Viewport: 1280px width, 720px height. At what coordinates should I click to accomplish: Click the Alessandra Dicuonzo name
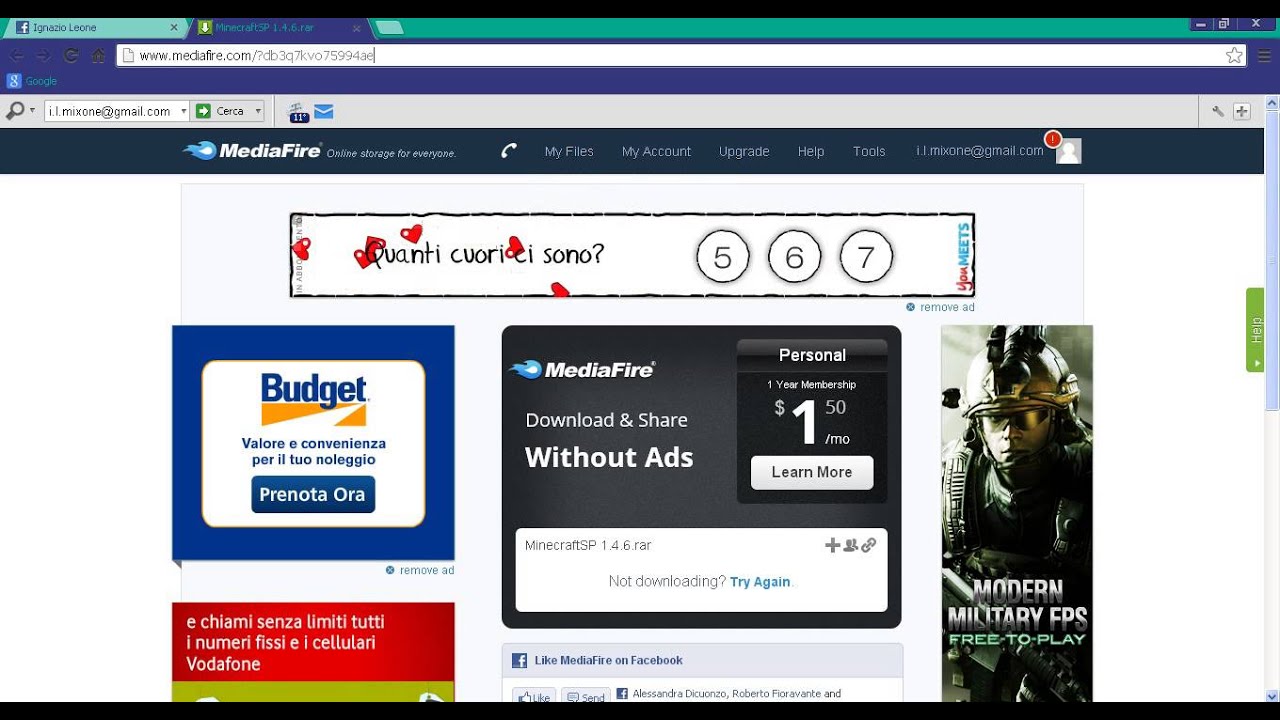pyautogui.click(x=680, y=693)
